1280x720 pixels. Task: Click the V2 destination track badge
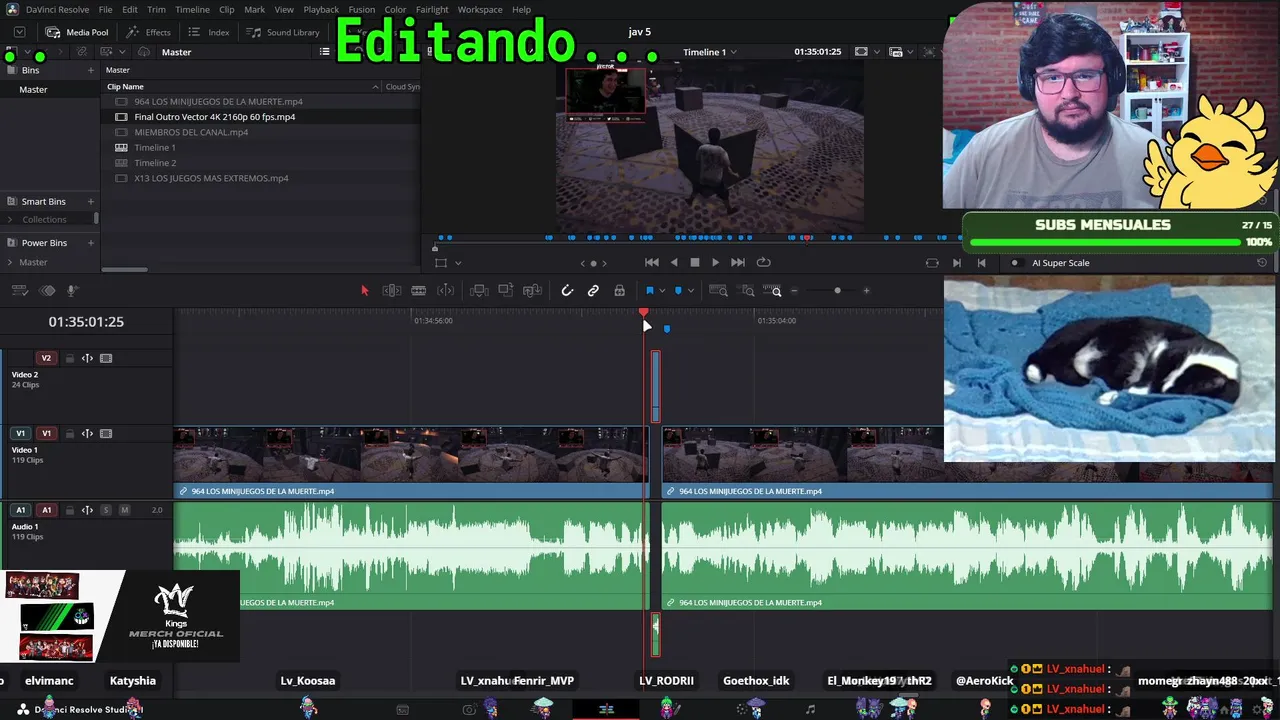[x=46, y=358]
